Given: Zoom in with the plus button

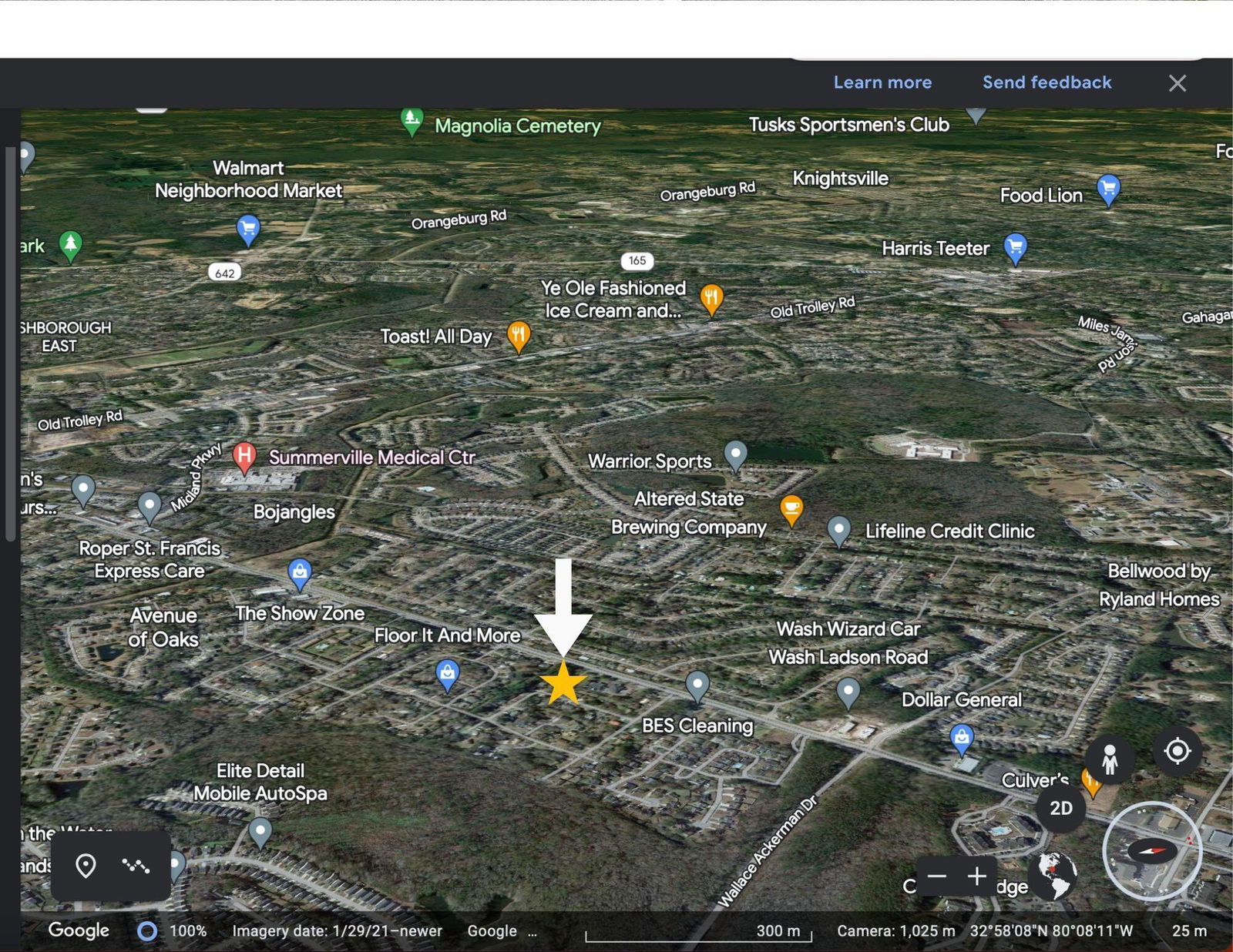Looking at the screenshot, I should click(x=976, y=876).
